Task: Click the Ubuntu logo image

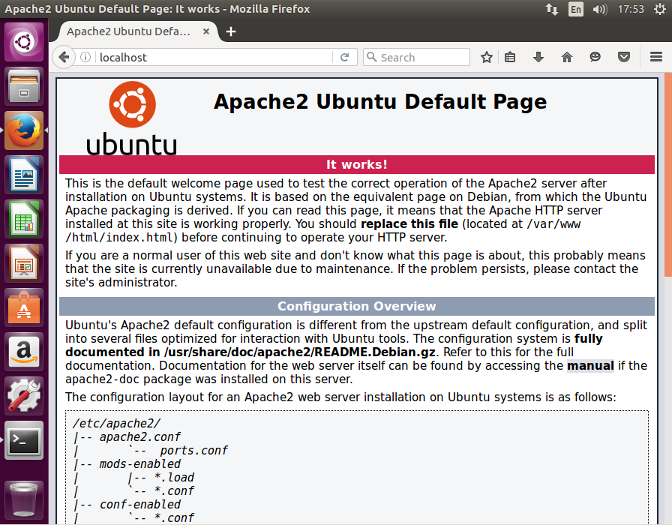Action: coord(132,118)
